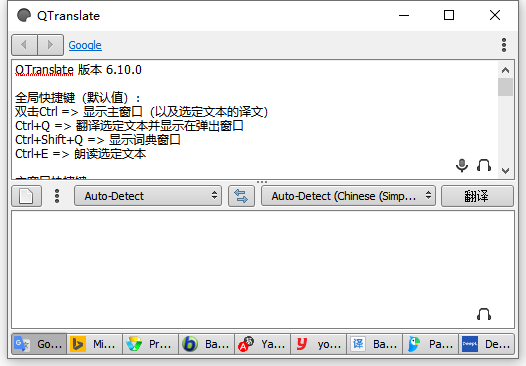This screenshot has width=526, height=366.
Task: Click the source text scrollbar thumb
Action: click(x=505, y=87)
